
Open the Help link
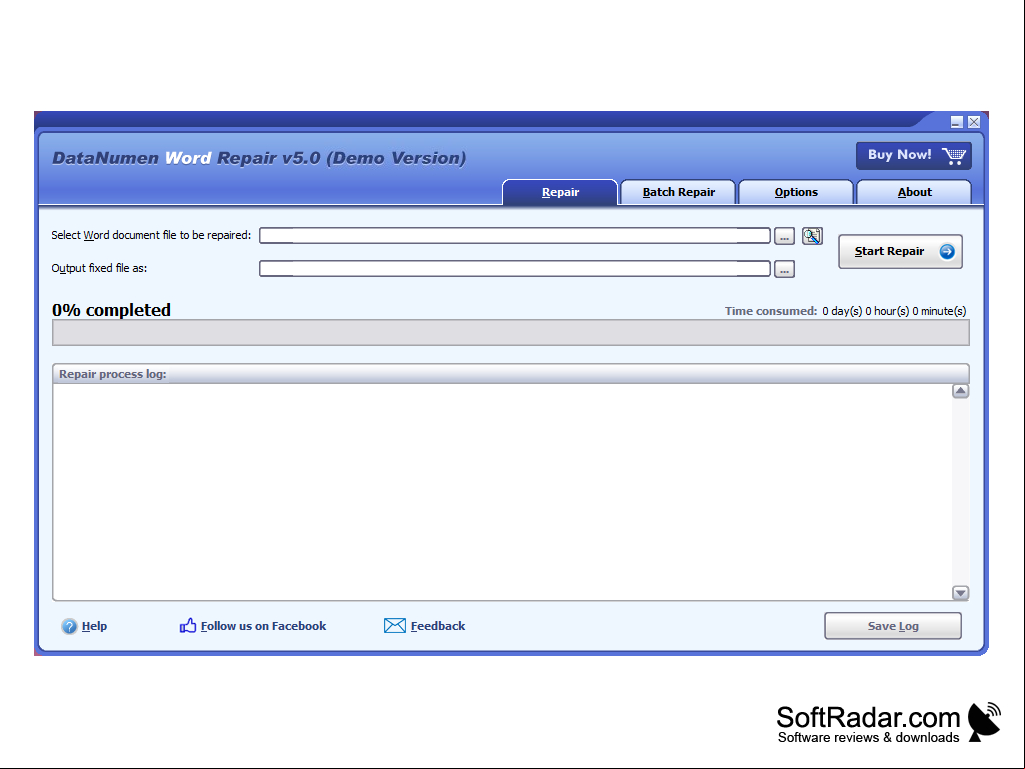(94, 626)
